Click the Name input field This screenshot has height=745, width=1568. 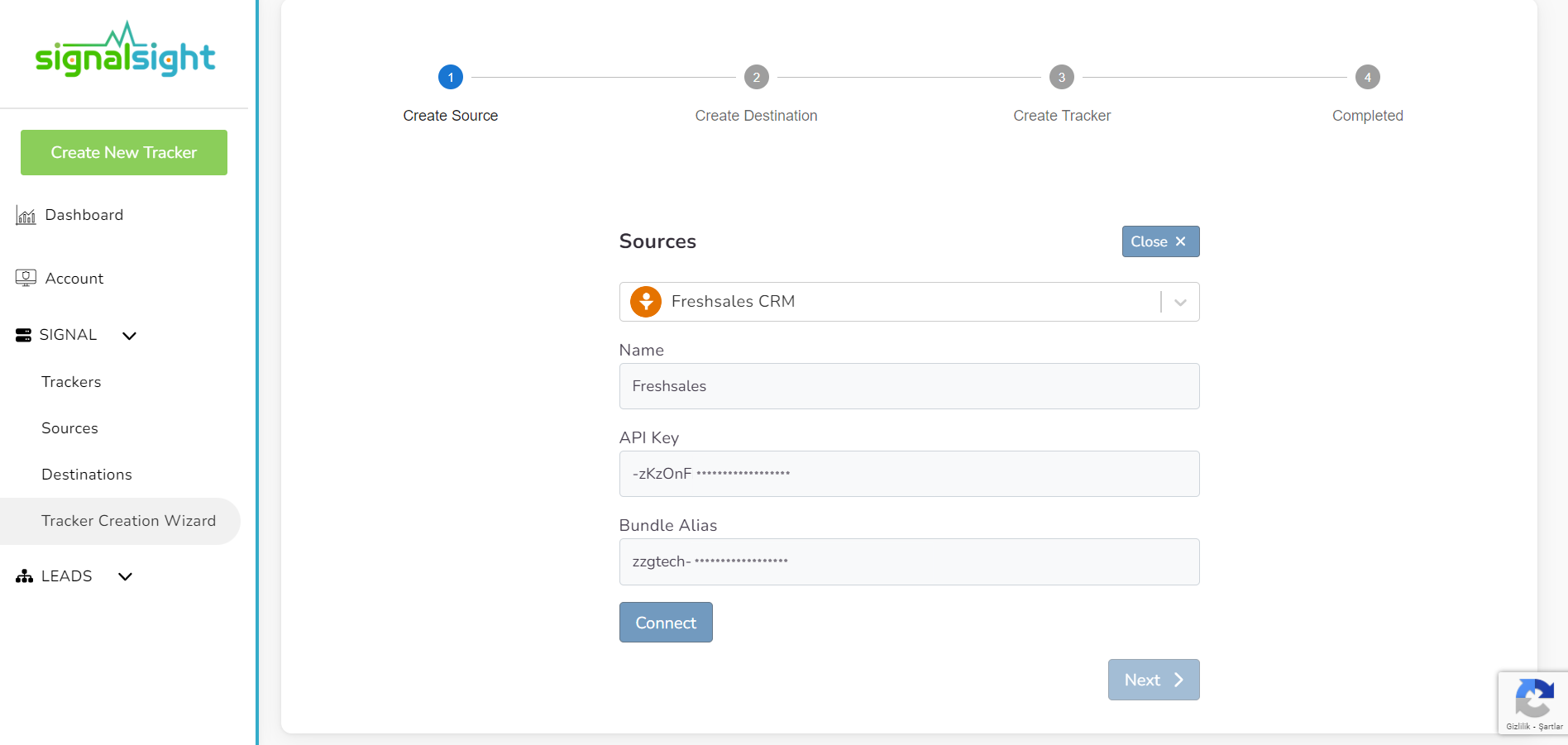[909, 386]
